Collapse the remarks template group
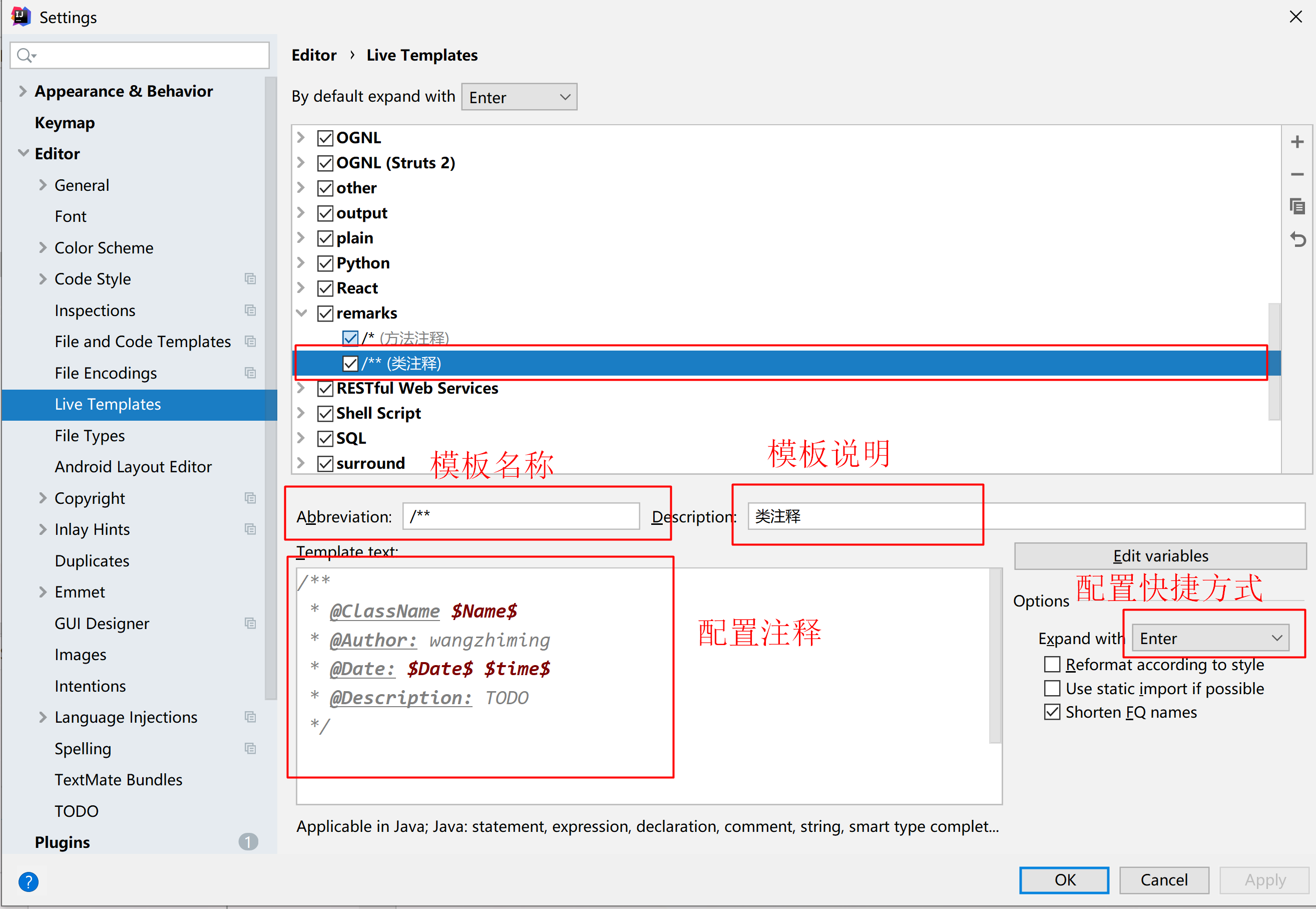The height and width of the screenshot is (909, 1316). pyautogui.click(x=301, y=313)
